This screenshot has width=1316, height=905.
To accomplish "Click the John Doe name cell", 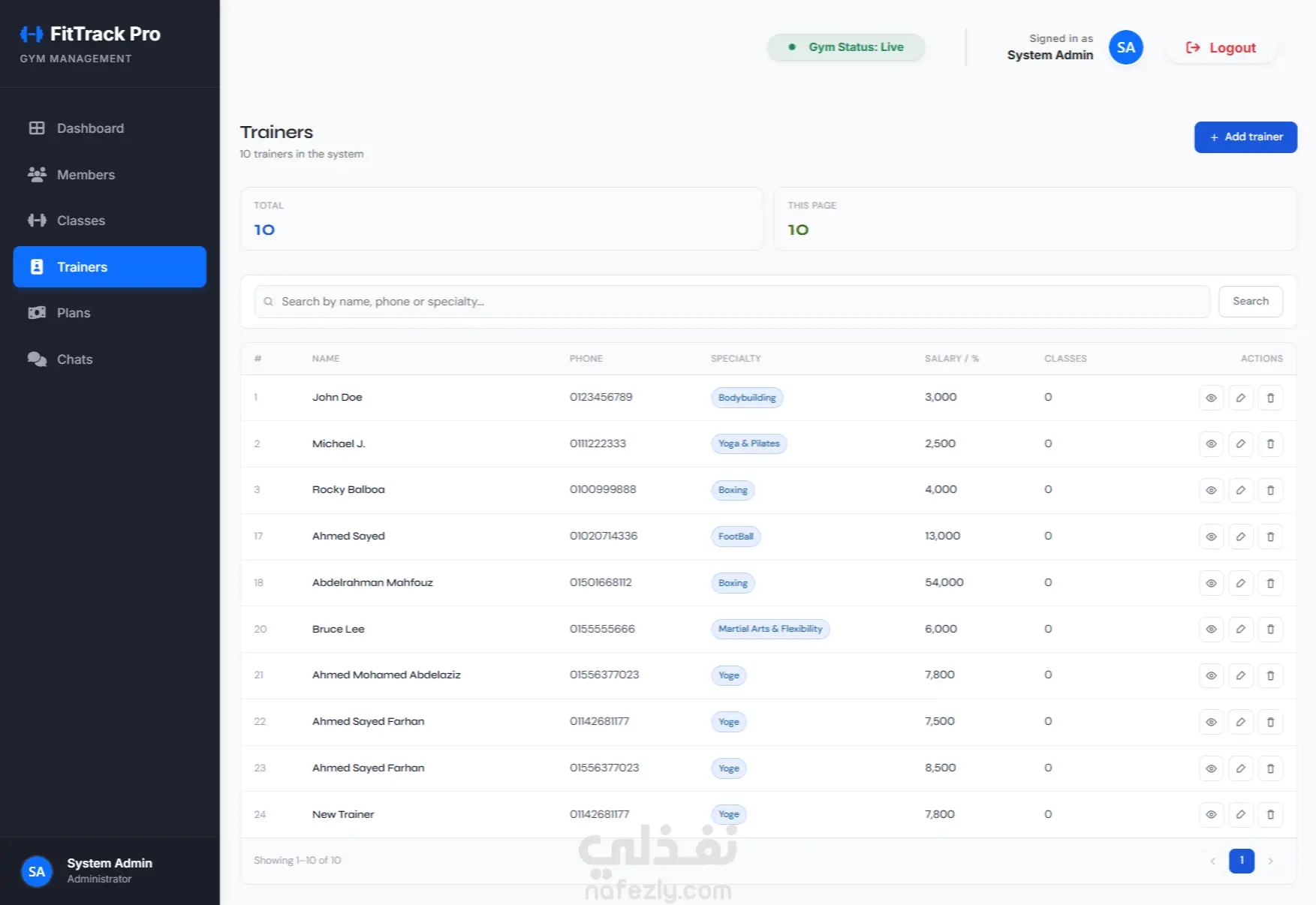I will (x=337, y=397).
